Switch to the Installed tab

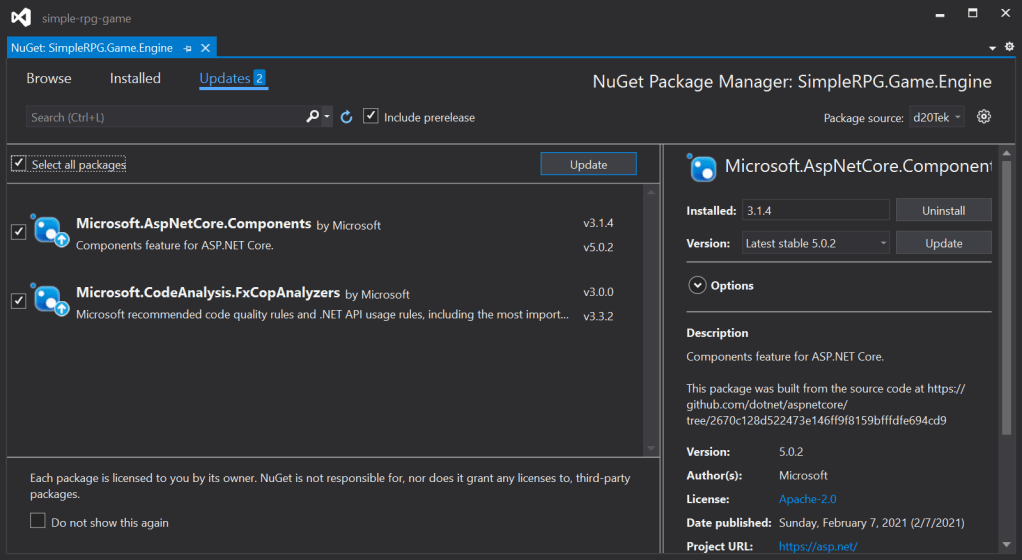[135, 78]
